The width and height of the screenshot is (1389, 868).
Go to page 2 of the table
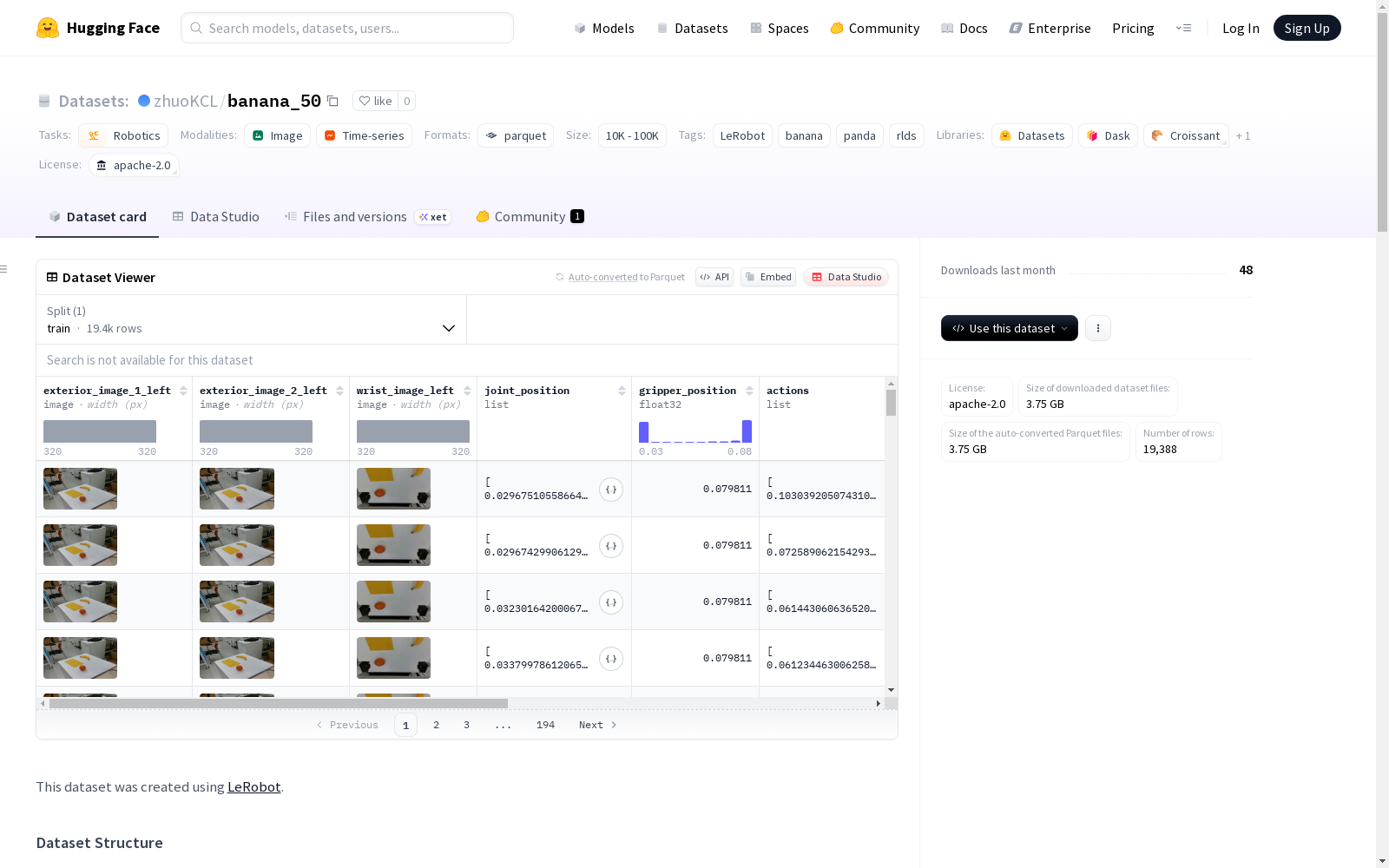(x=436, y=725)
